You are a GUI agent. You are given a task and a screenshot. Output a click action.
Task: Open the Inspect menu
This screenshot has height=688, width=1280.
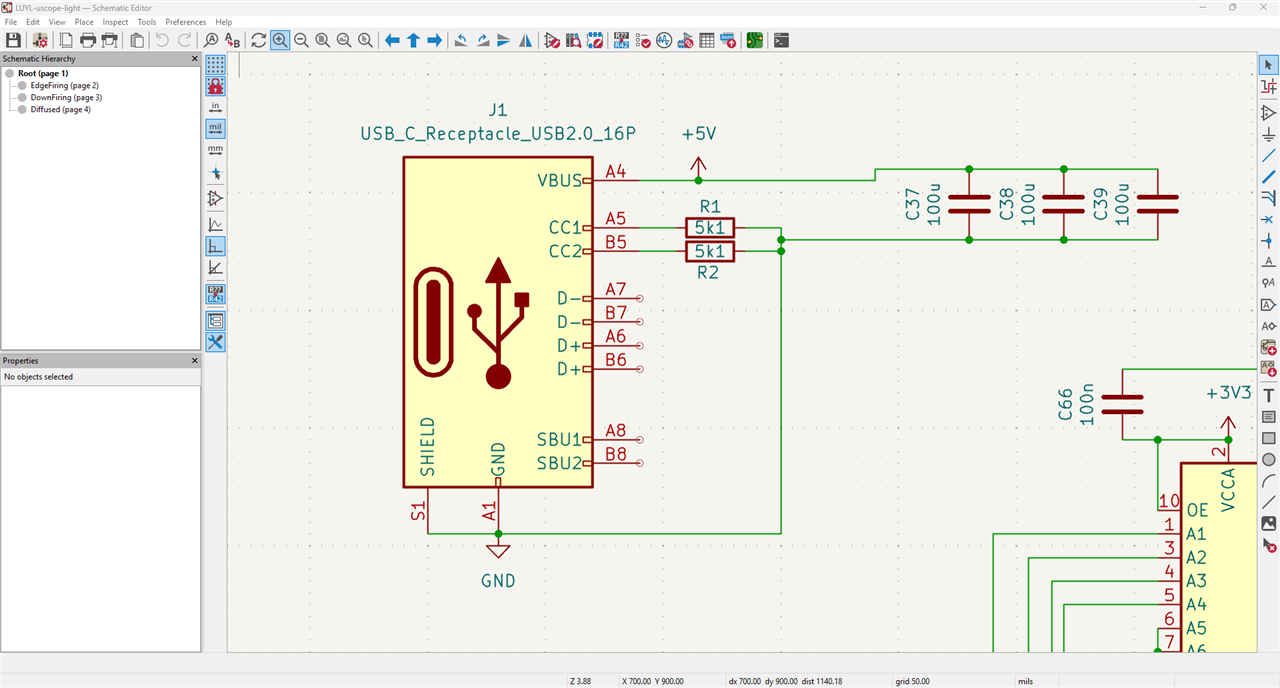pyautogui.click(x=115, y=21)
